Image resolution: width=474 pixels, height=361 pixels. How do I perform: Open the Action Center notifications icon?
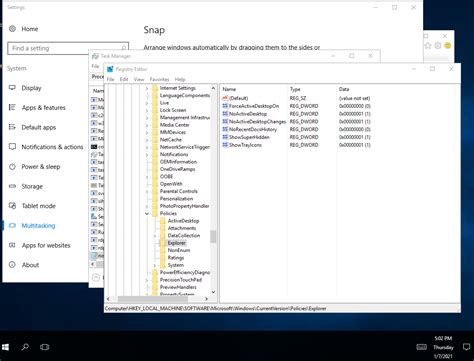(466, 347)
